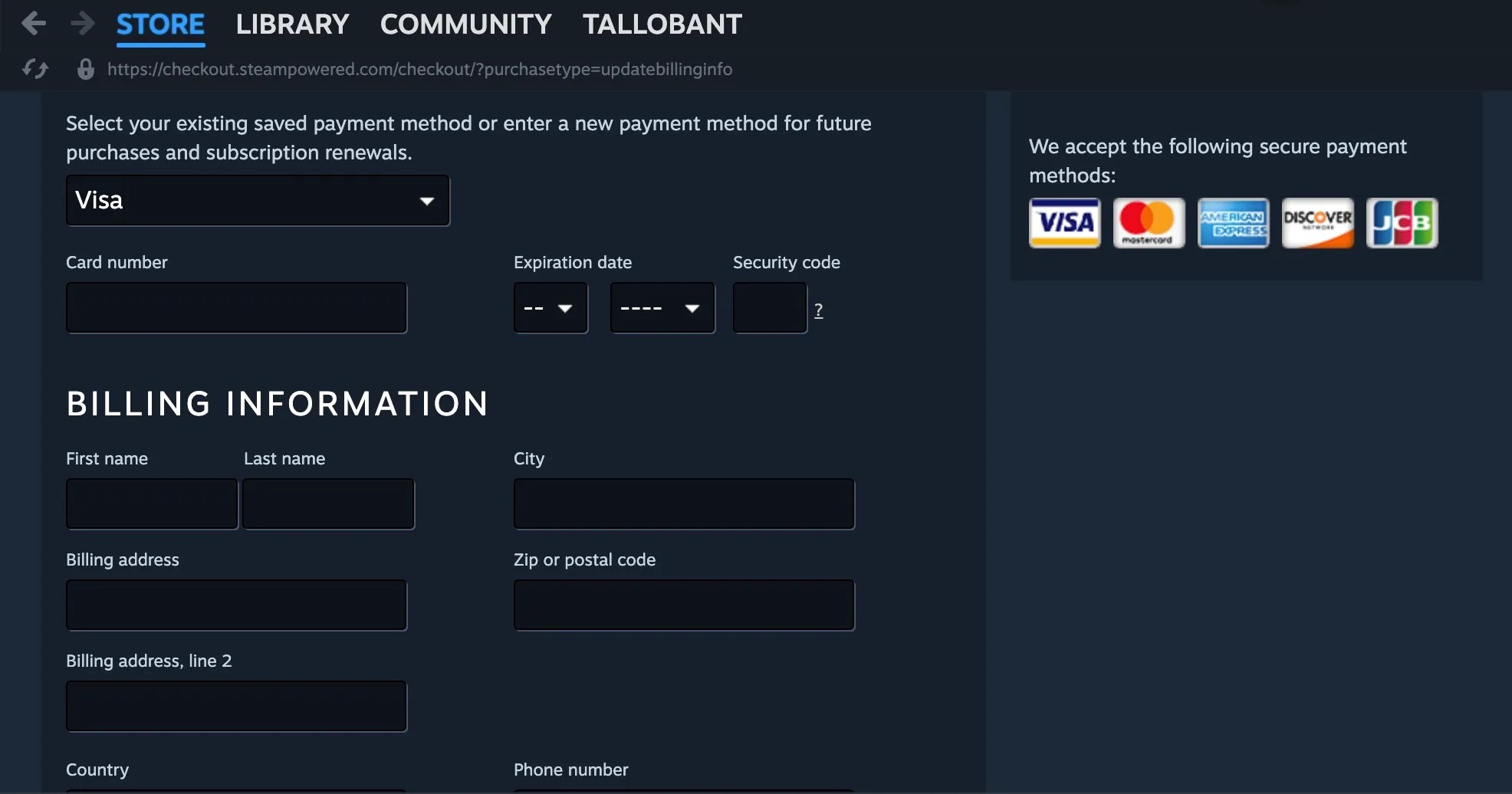This screenshot has width=1512, height=794.
Task: Open the saved payment method dropdown
Action: (258, 200)
